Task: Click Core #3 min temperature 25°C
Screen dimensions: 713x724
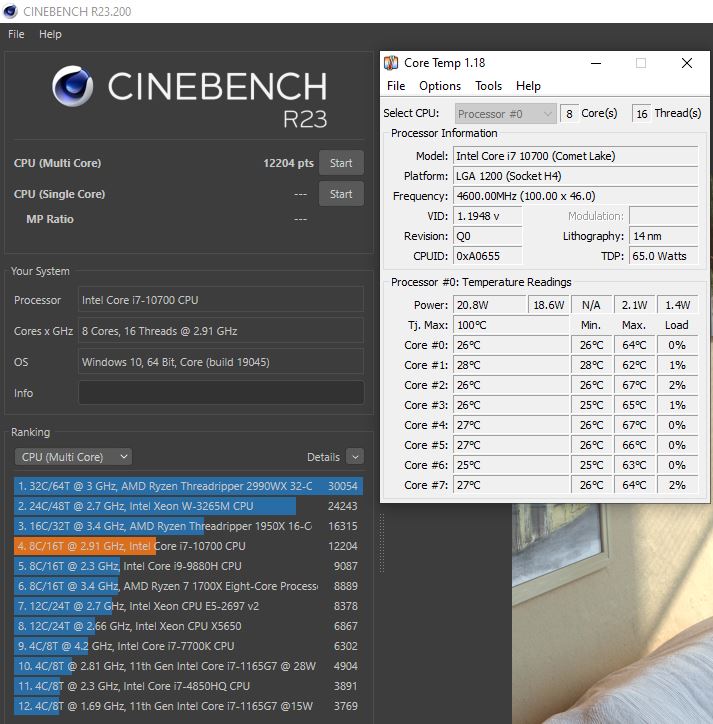Action: click(x=592, y=405)
